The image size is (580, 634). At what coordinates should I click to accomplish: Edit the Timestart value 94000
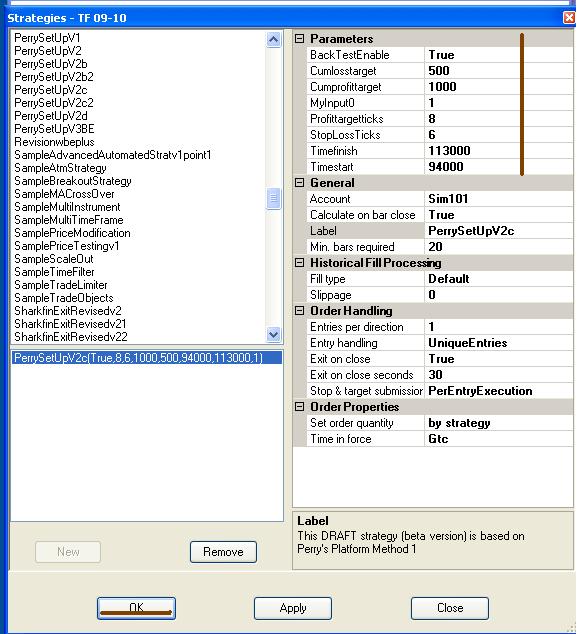pyautogui.click(x=499, y=167)
